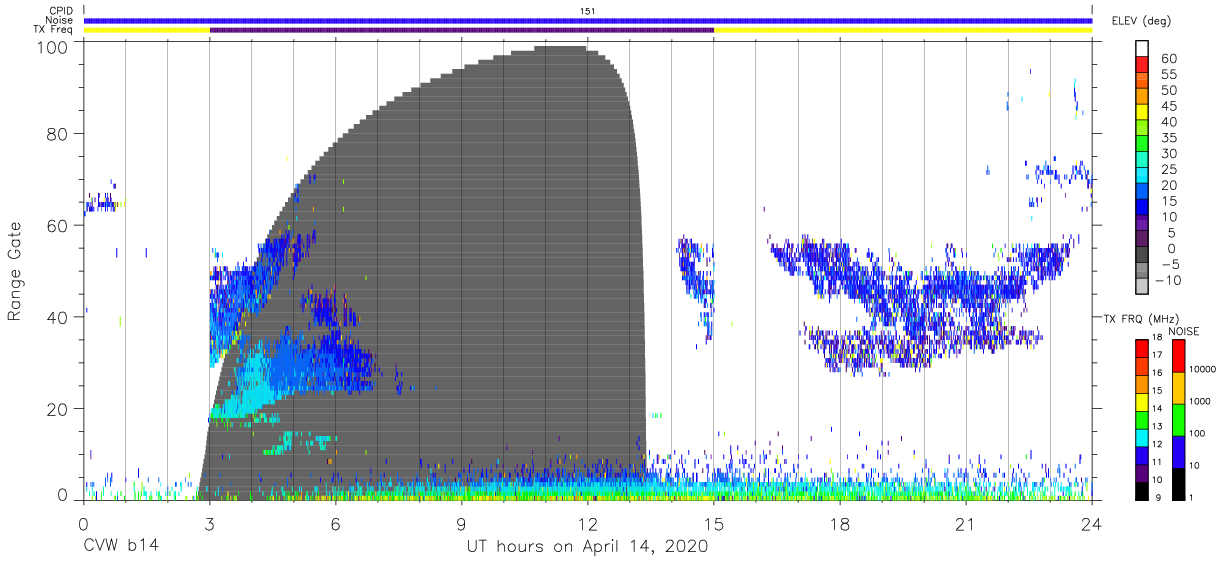Click the y-axis Range Gate tick "40"
1228x567 pixels.
58,317
